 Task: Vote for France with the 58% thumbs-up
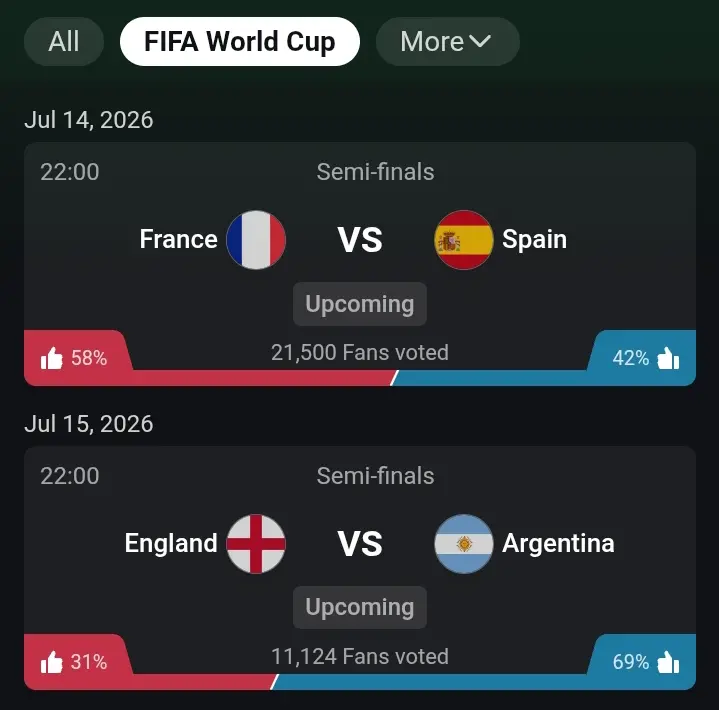(x=74, y=358)
